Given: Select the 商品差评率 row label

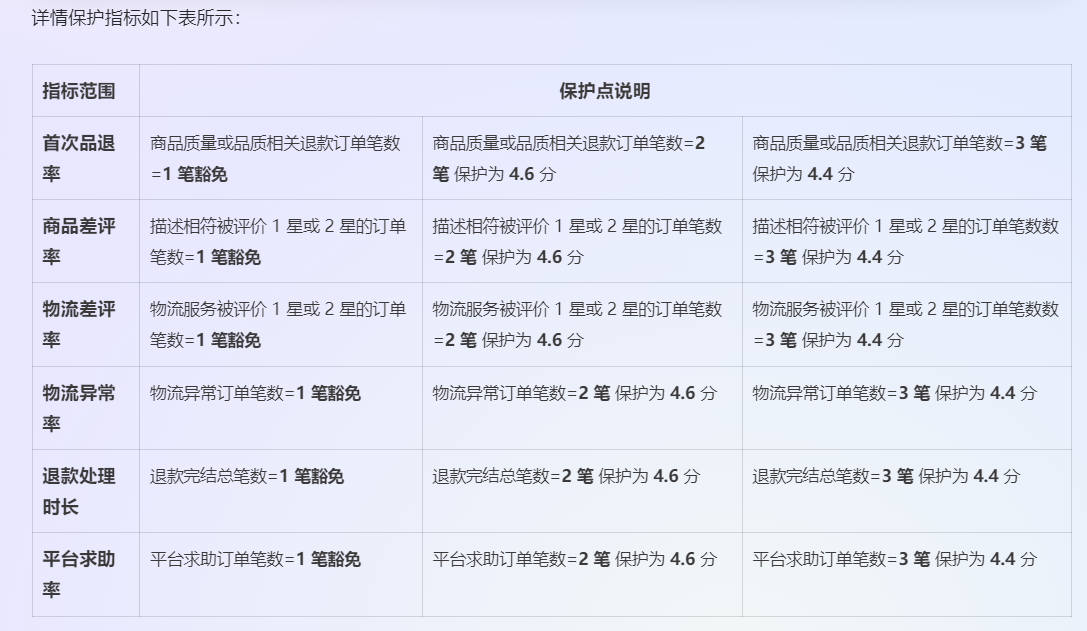Looking at the screenshot, I should pyautogui.click(x=78, y=241).
